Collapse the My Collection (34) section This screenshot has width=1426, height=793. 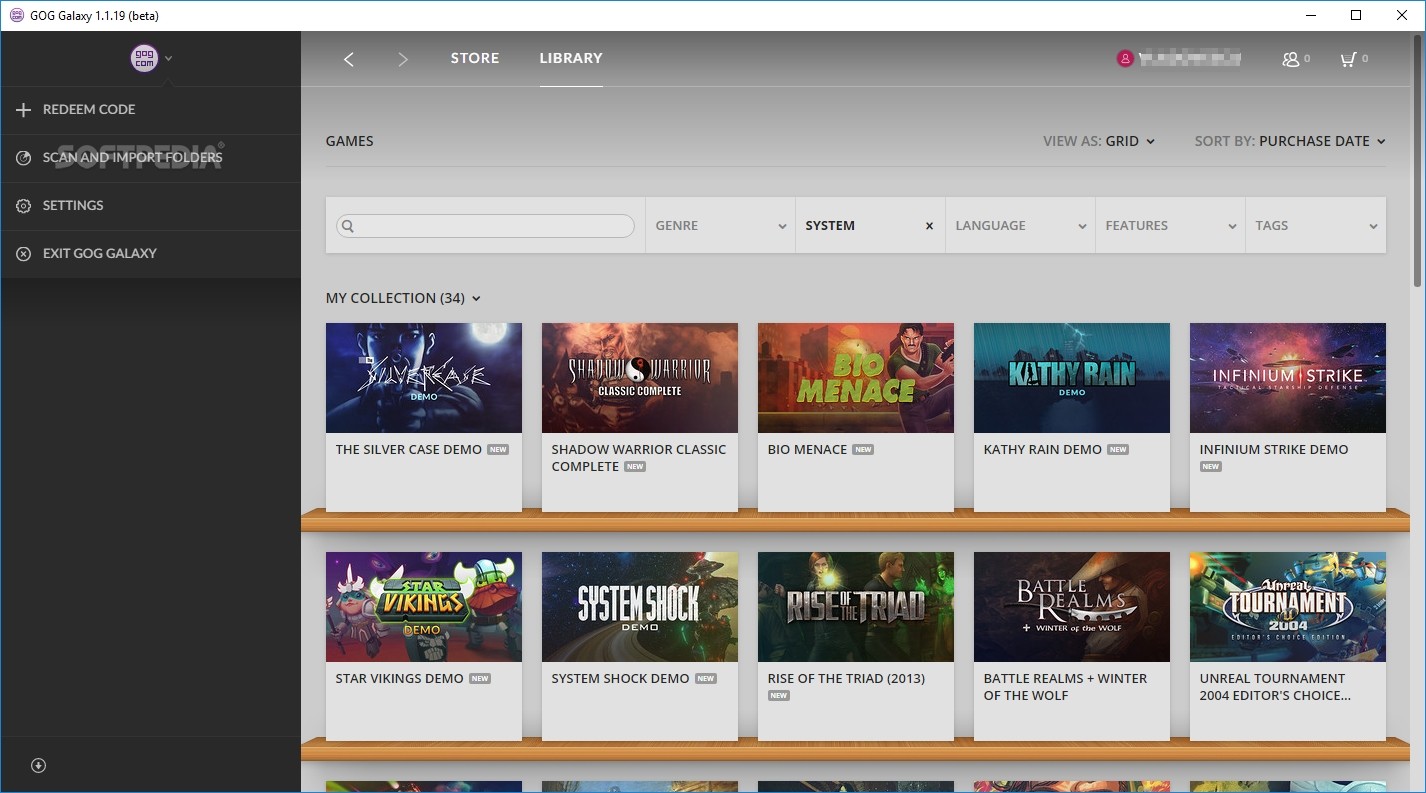pyautogui.click(x=403, y=298)
